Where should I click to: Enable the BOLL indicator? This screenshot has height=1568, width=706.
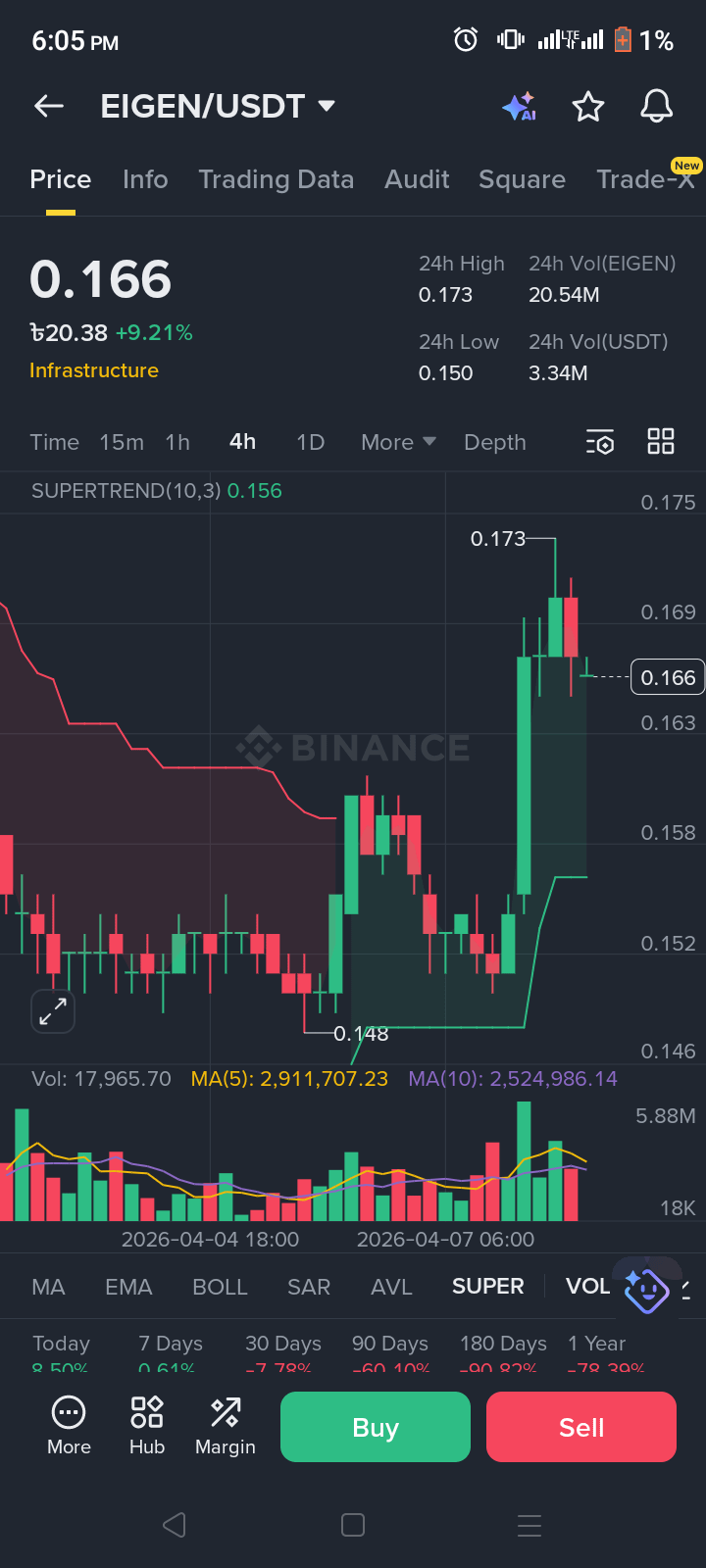pos(220,1287)
